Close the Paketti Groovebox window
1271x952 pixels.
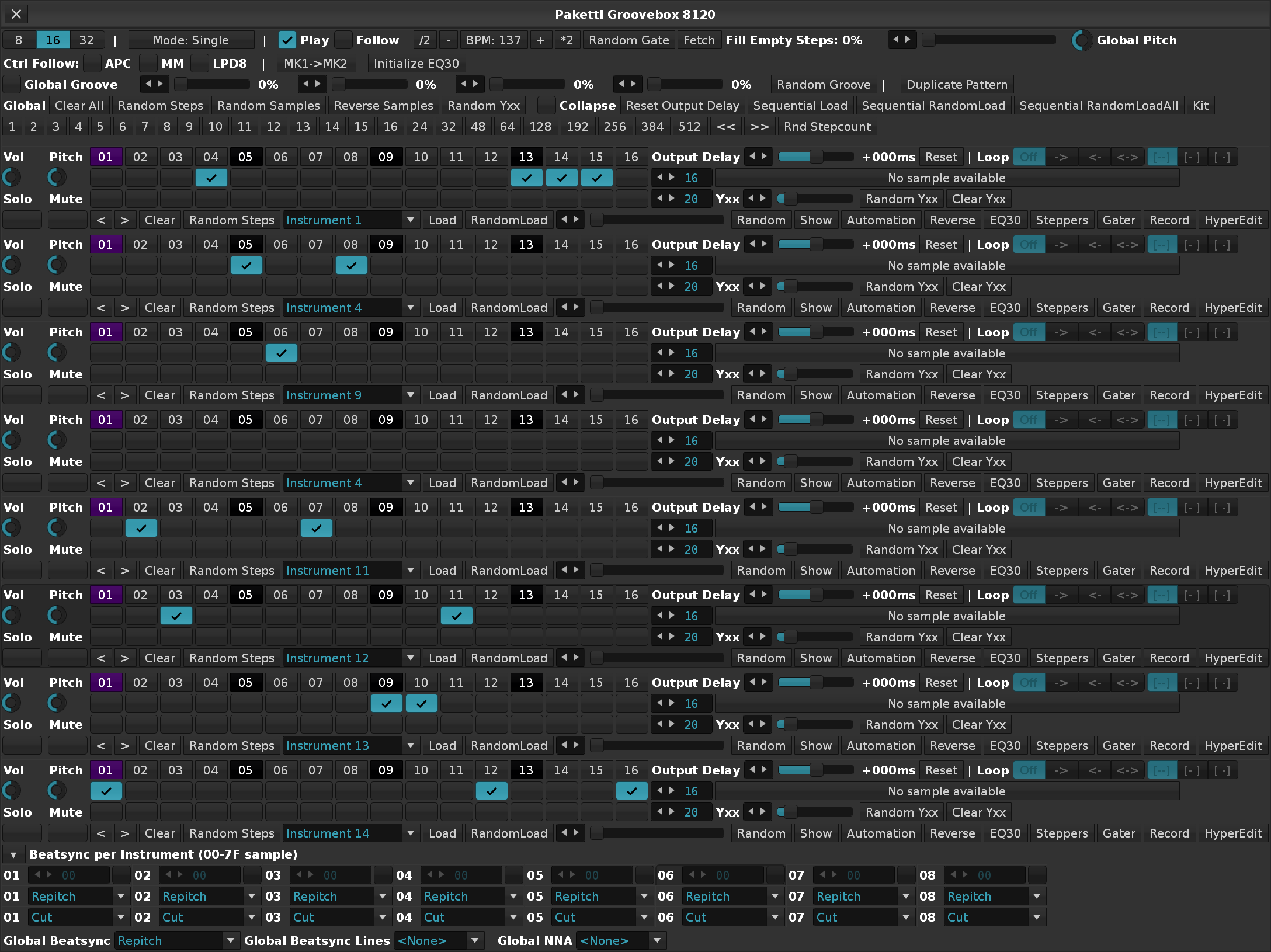tap(16, 14)
